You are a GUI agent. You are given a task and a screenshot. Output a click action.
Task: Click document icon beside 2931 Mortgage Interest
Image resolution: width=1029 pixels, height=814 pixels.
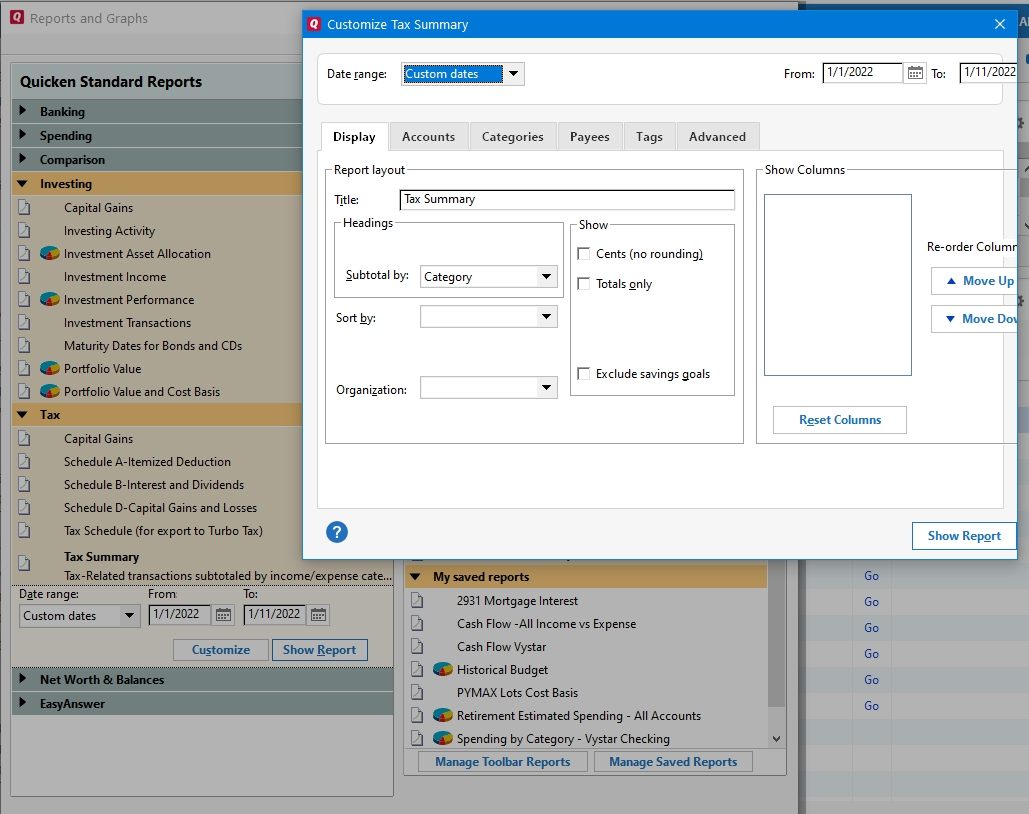417,601
